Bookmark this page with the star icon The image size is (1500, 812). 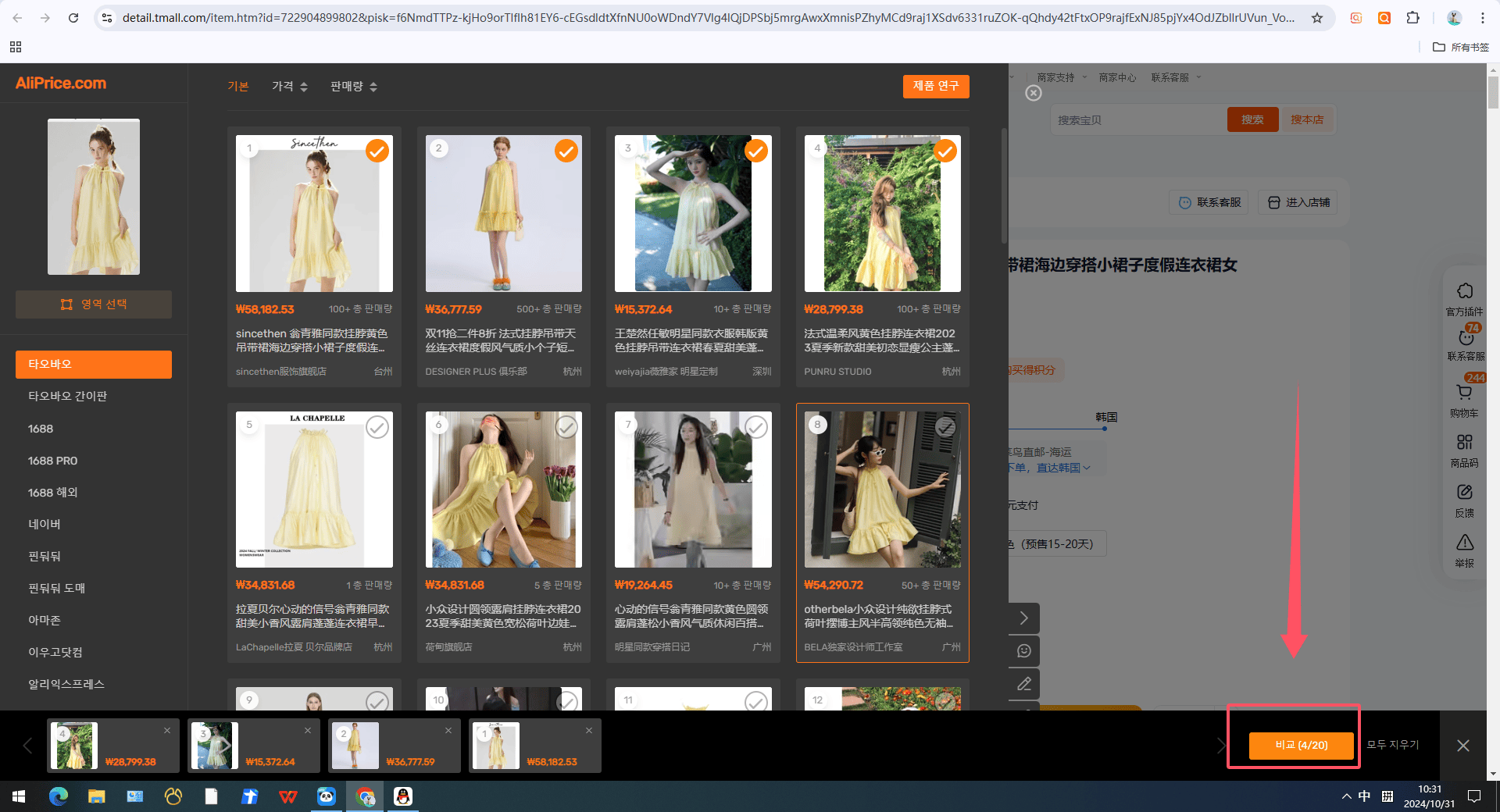1317,17
